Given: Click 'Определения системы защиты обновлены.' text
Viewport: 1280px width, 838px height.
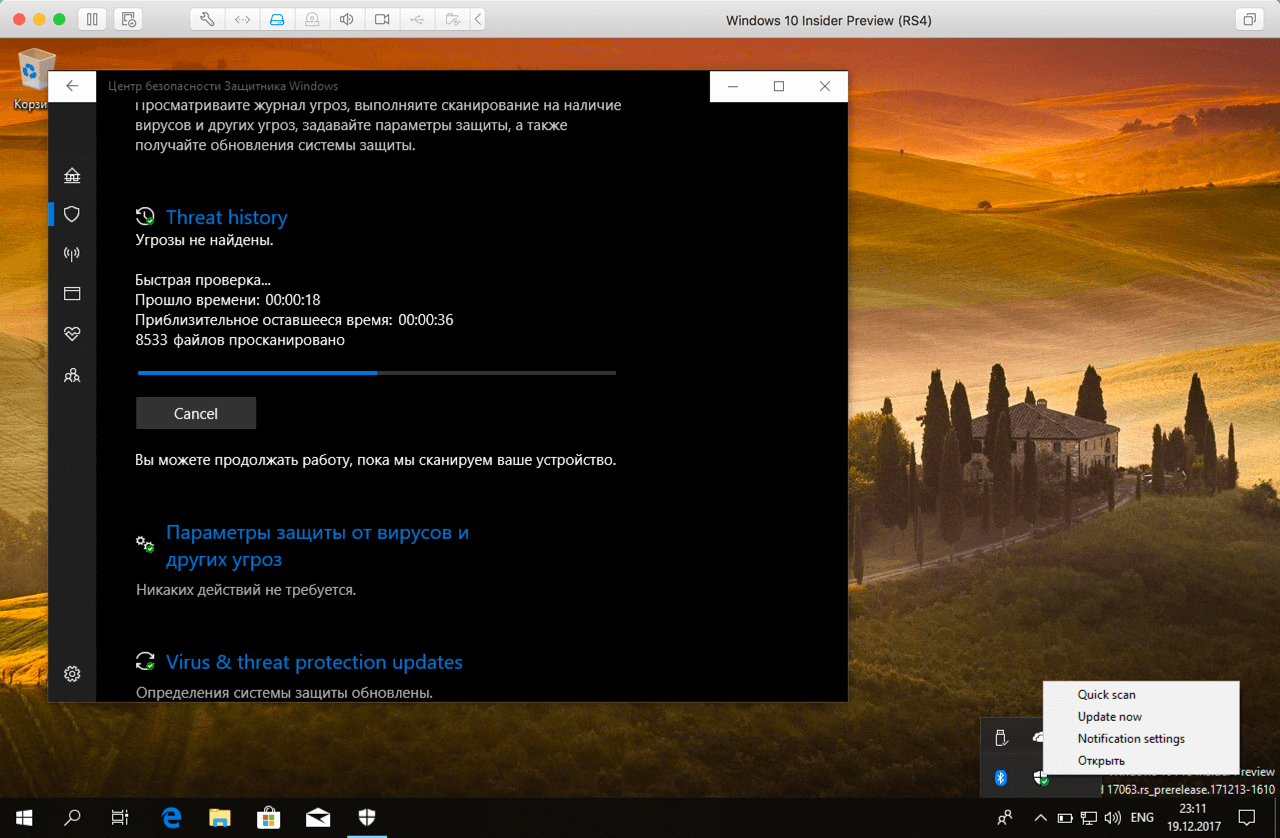Looking at the screenshot, I should [284, 692].
